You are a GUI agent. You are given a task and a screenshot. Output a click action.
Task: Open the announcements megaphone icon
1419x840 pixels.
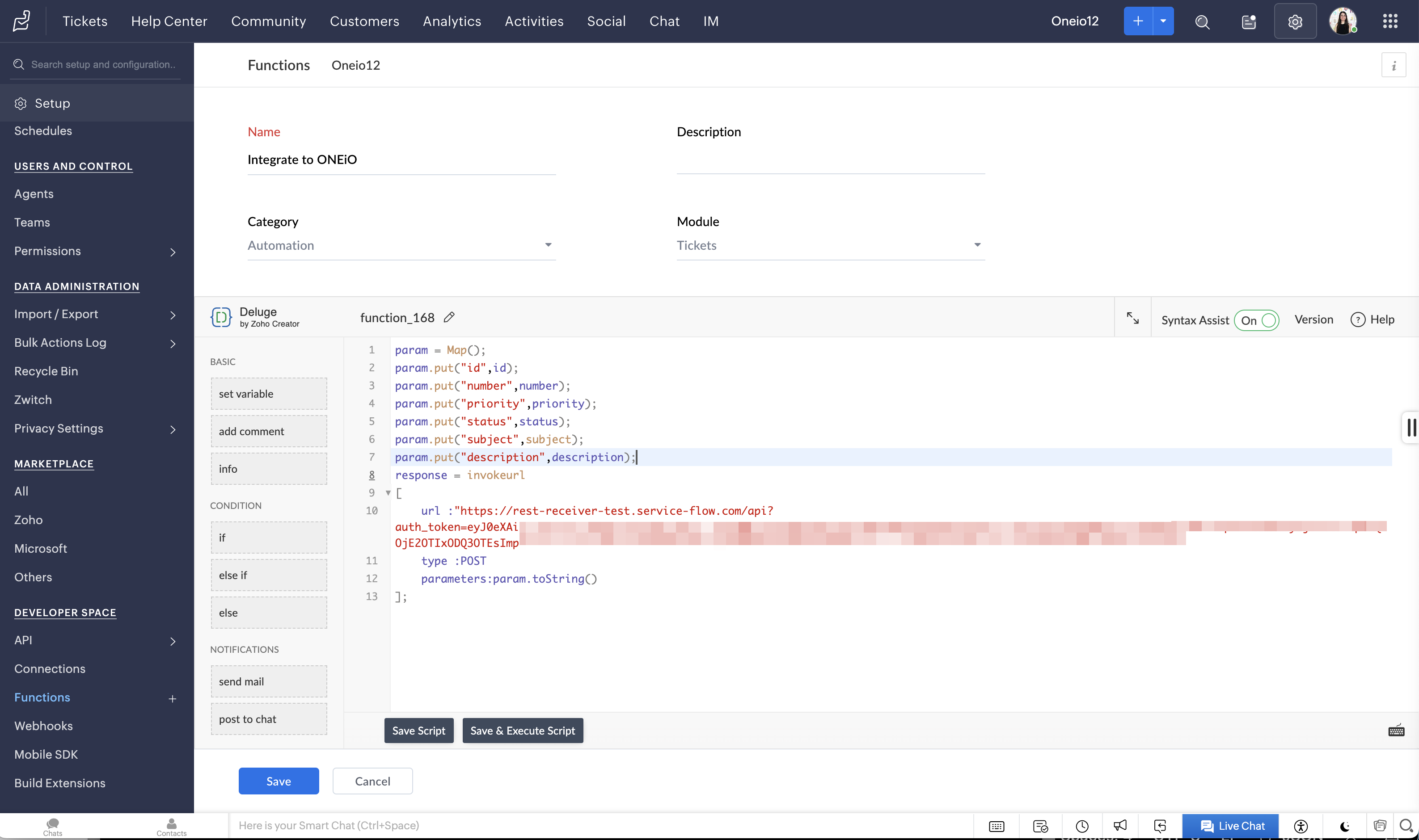(1120, 826)
